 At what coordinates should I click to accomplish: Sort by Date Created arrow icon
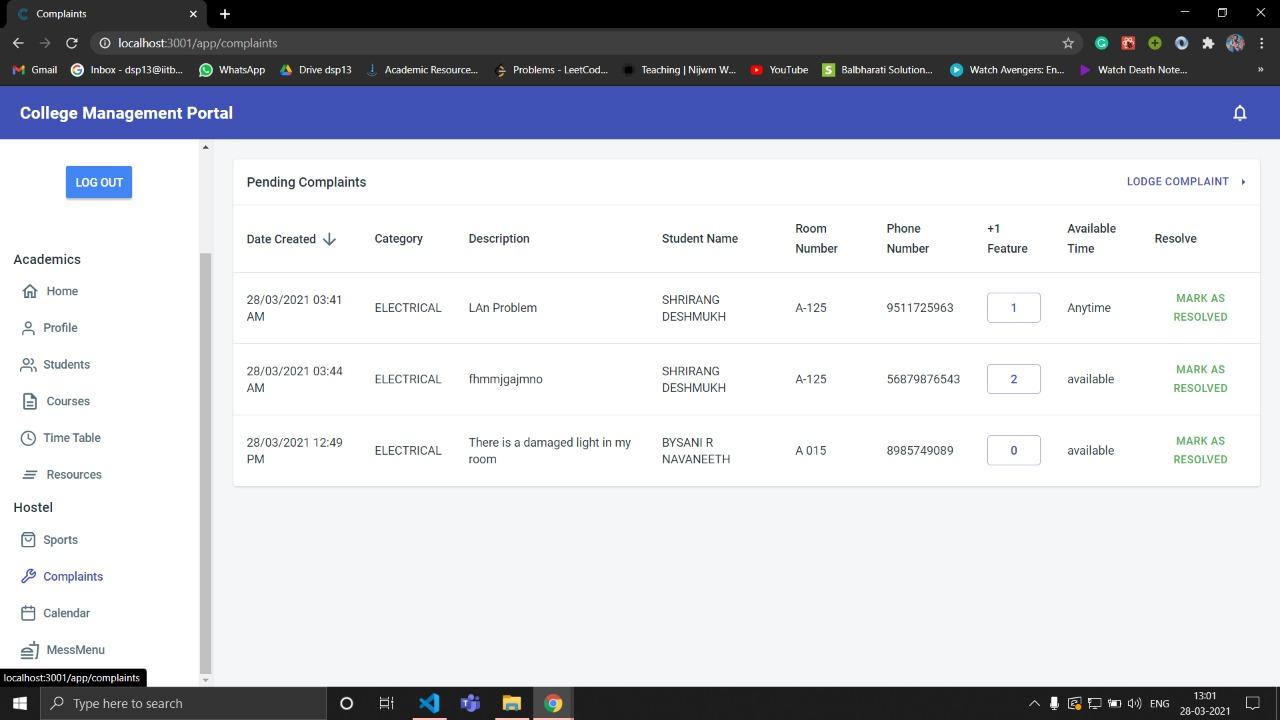(329, 239)
